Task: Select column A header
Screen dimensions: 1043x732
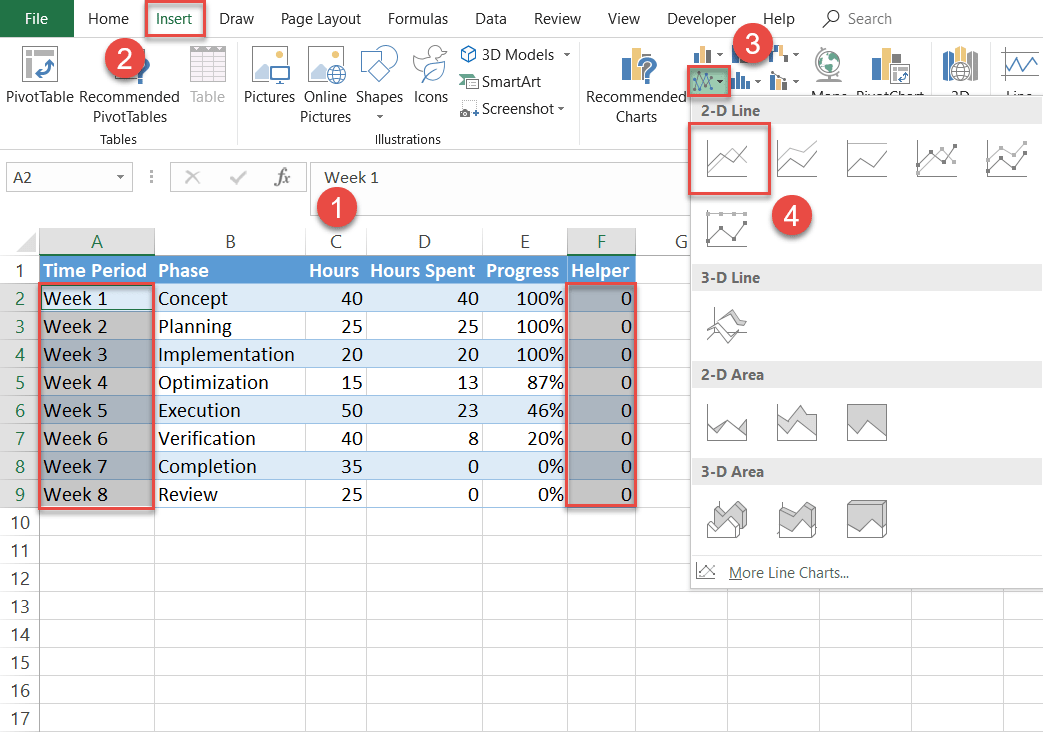Action: pyautogui.click(x=97, y=242)
